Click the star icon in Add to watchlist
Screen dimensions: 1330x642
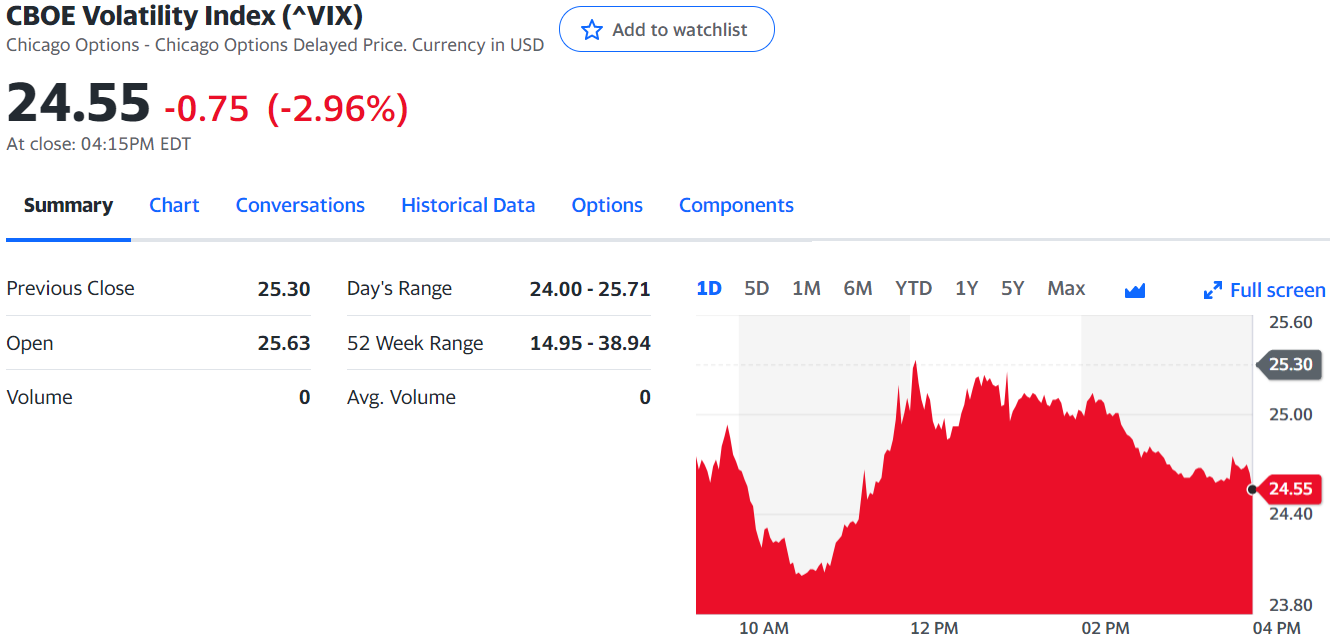pos(592,30)
